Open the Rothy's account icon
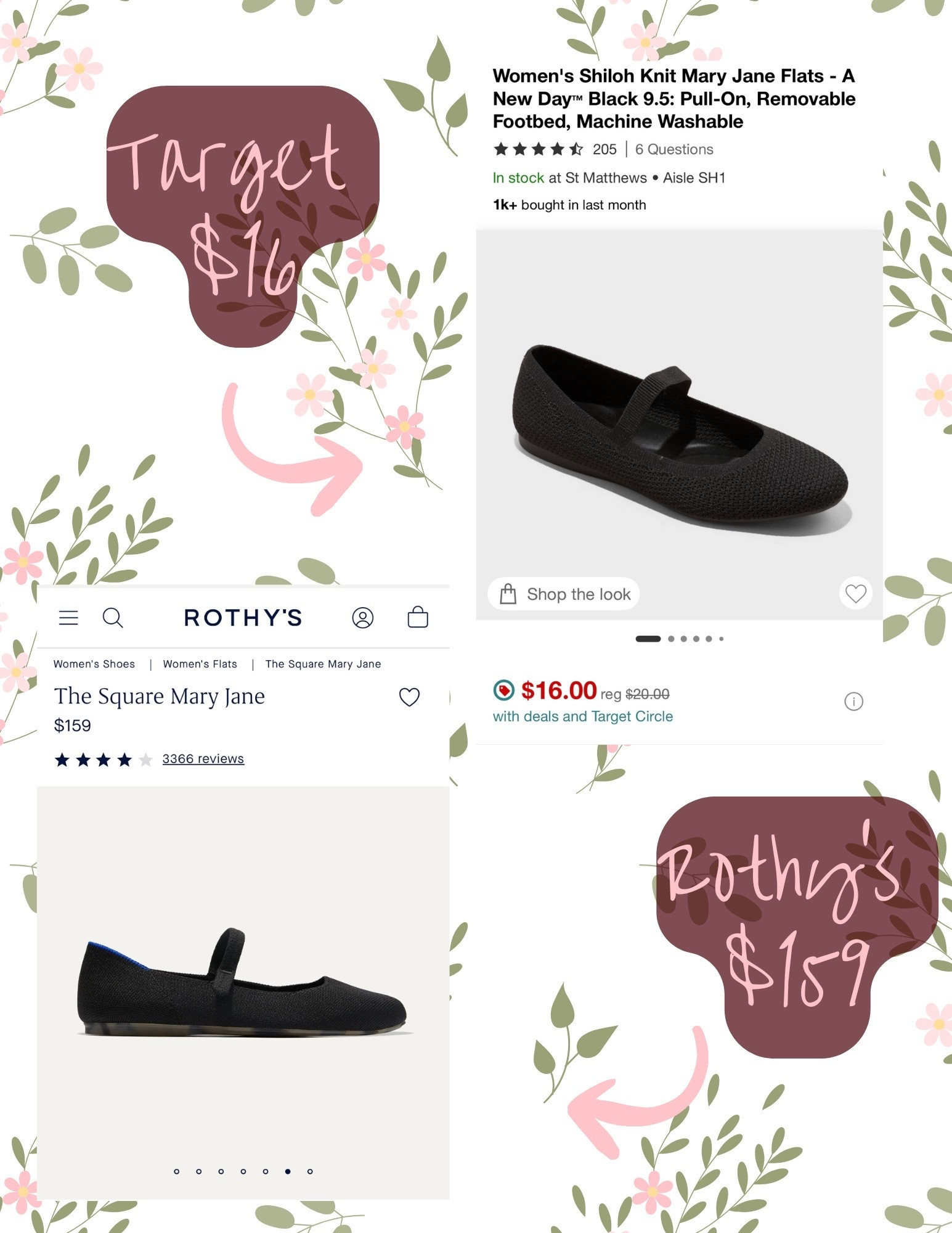Image resolution: width=952 pixels, height=1233 pixels. pyautogui.click(x=364, y=617)
